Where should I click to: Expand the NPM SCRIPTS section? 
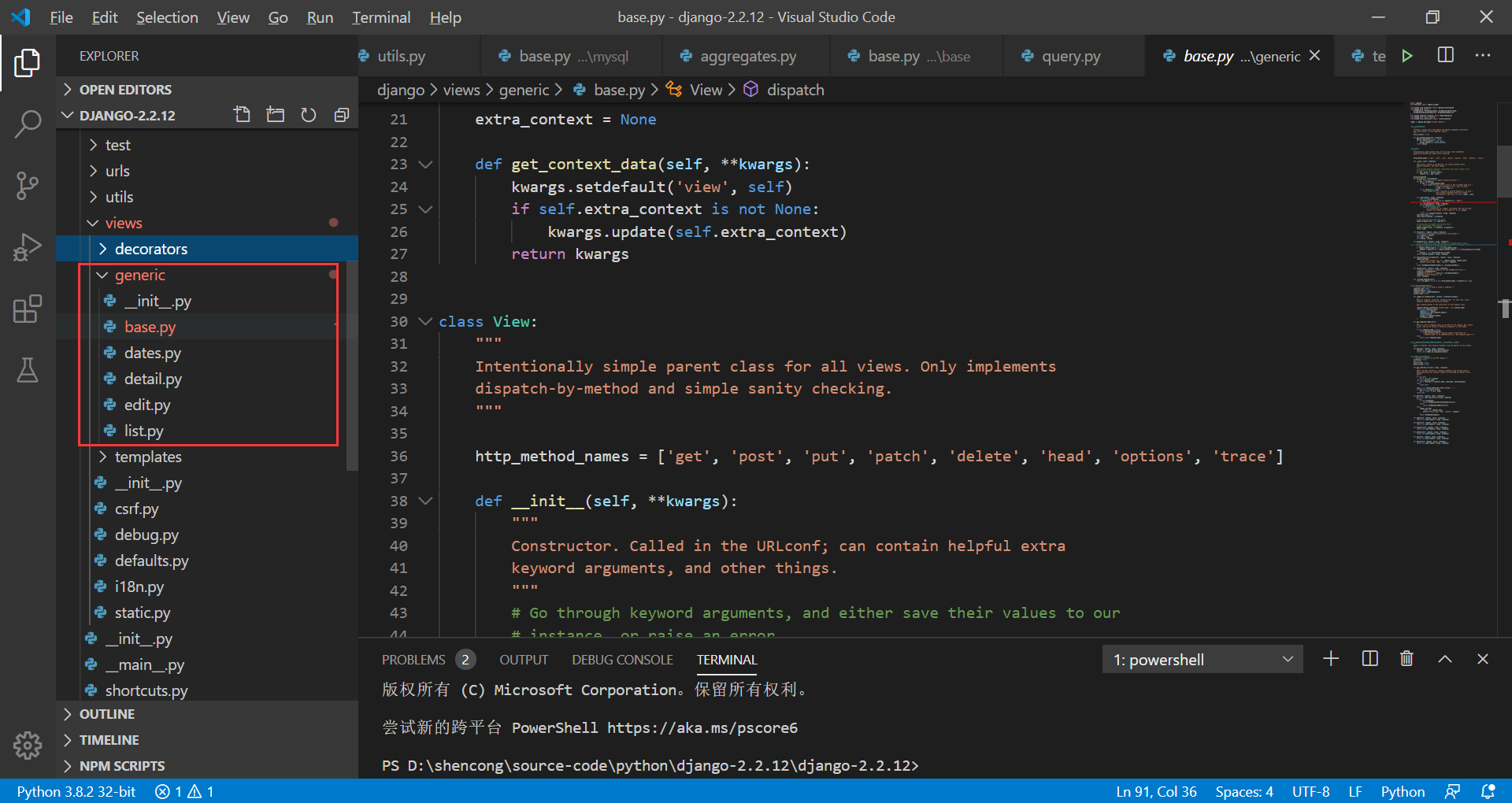(x=207, y=766)
